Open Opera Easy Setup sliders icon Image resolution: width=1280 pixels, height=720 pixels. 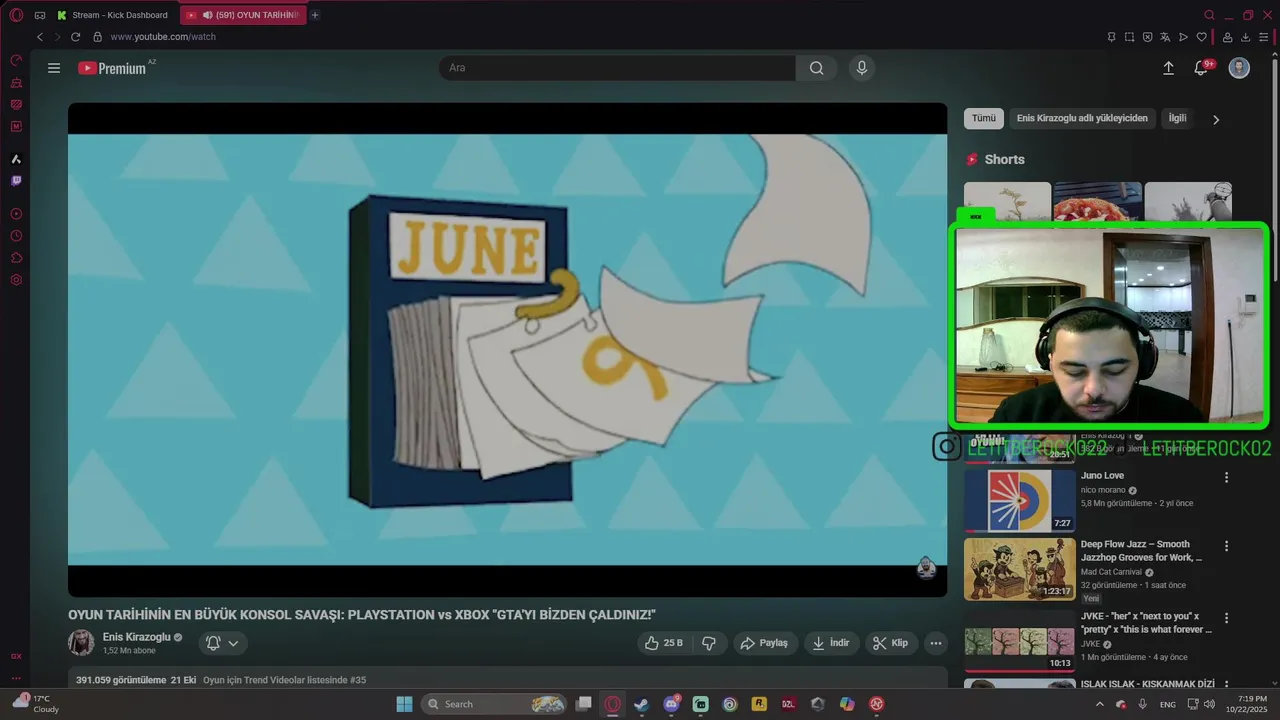point(1264,37)
